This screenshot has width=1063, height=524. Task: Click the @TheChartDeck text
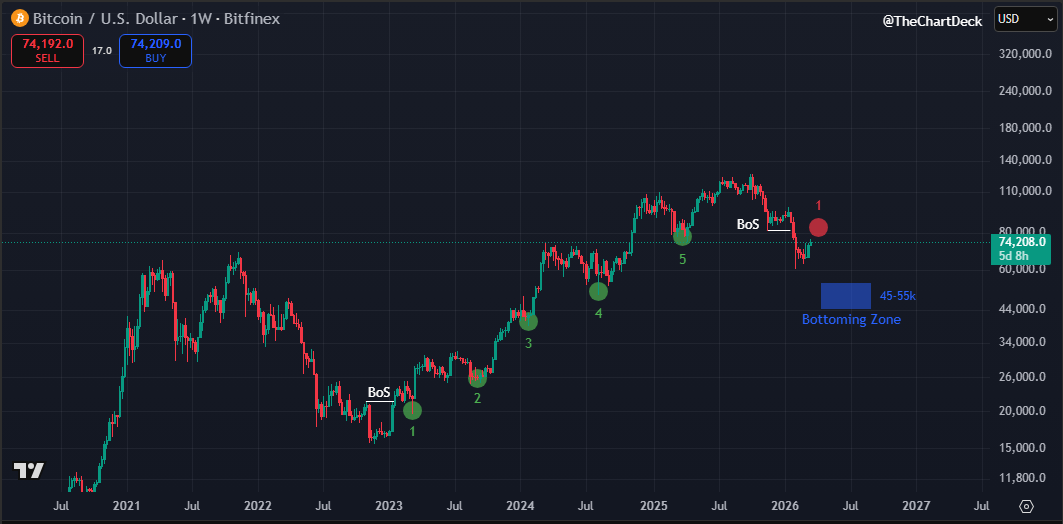[x=932, y=22]
